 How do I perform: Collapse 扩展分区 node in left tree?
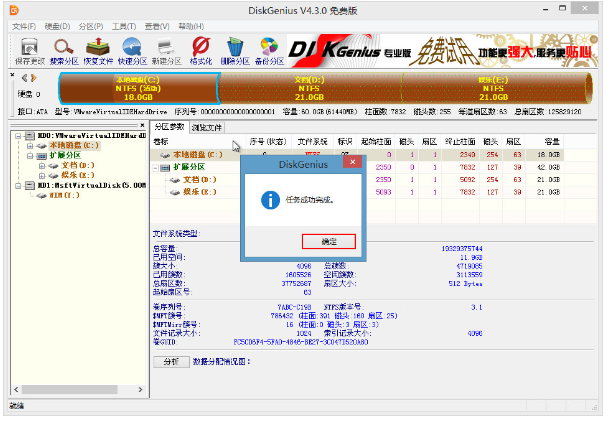(x=29, y=155)
